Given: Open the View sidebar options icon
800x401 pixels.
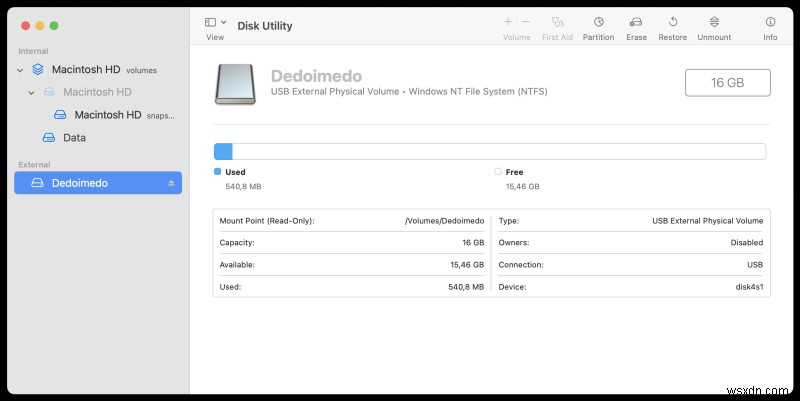Looking at the screenshot, I should click(x=210, y=22).
